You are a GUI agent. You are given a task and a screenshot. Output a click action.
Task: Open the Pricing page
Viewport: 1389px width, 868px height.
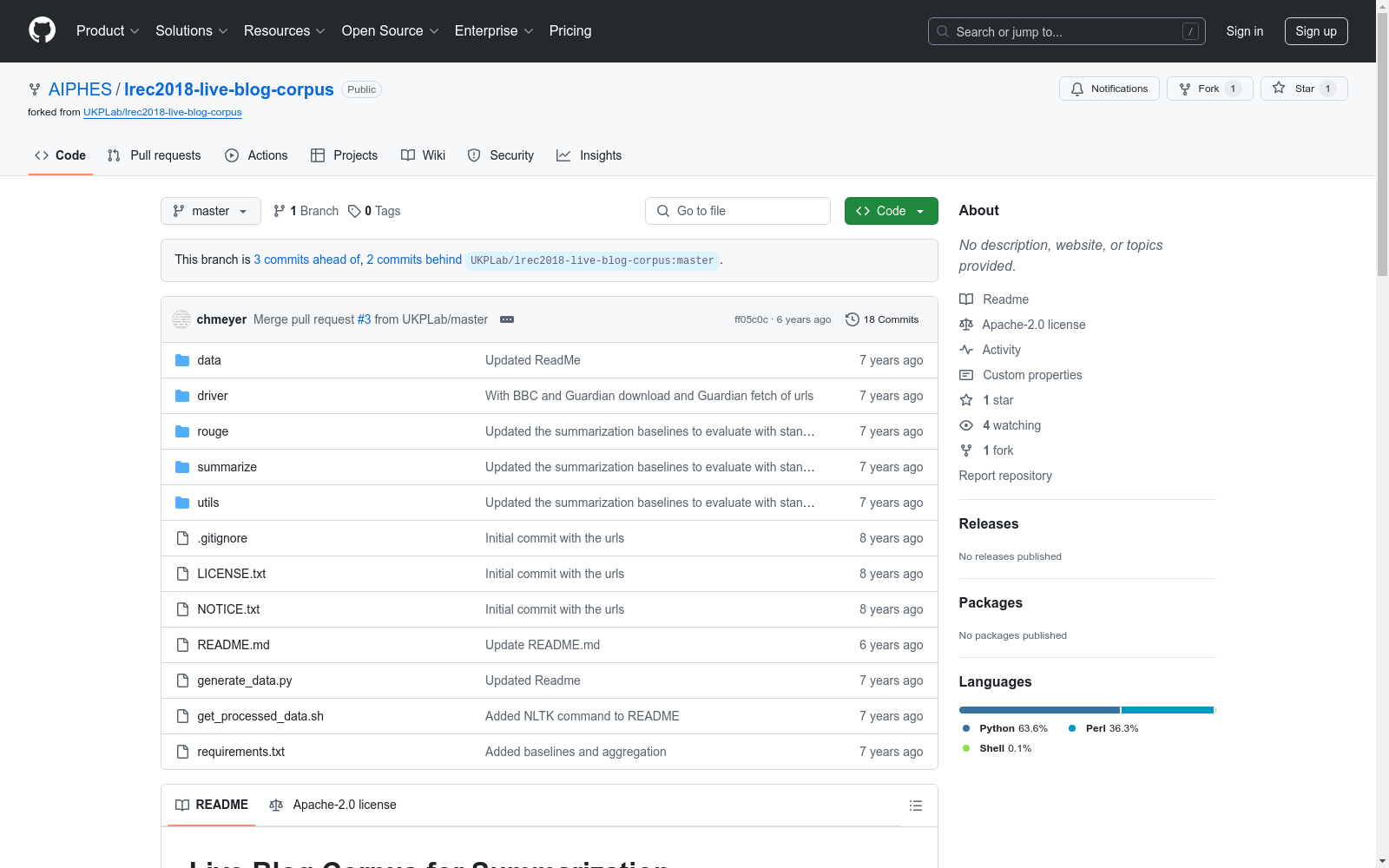click(x=570, y=31)
